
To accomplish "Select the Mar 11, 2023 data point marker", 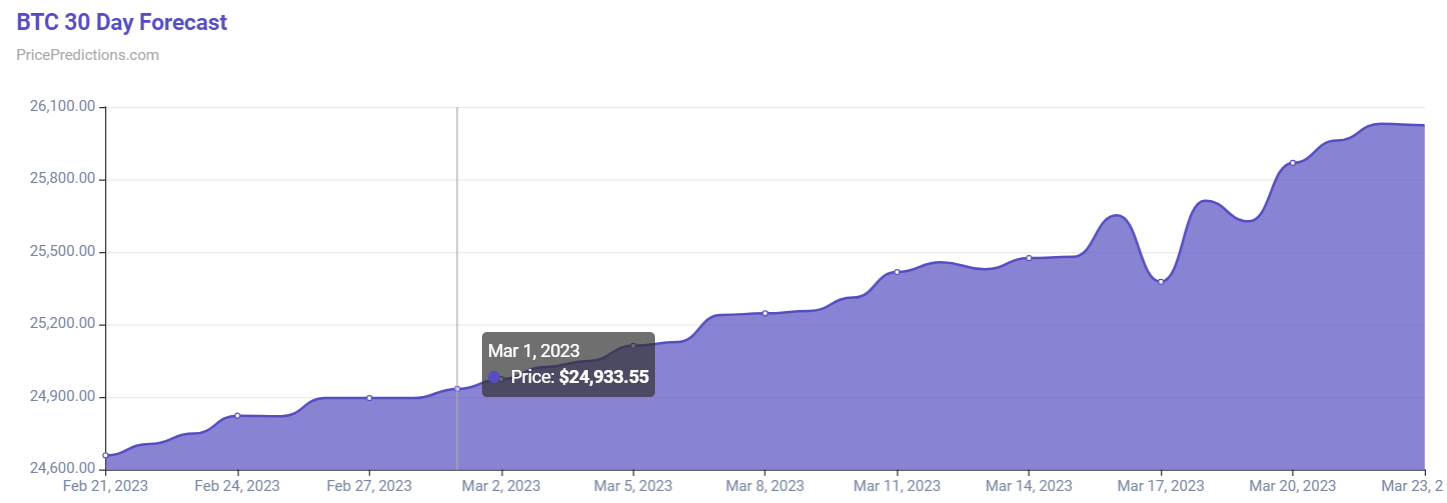I will pos(897,272).
